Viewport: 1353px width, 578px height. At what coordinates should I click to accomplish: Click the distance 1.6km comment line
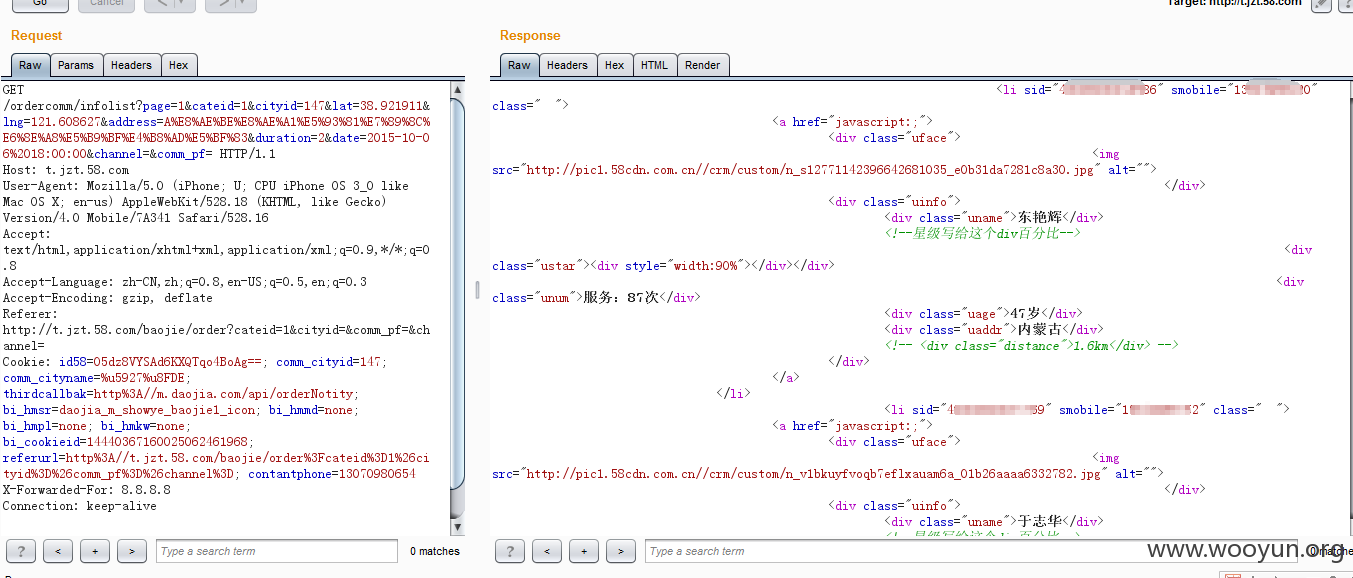(1032, 345)
